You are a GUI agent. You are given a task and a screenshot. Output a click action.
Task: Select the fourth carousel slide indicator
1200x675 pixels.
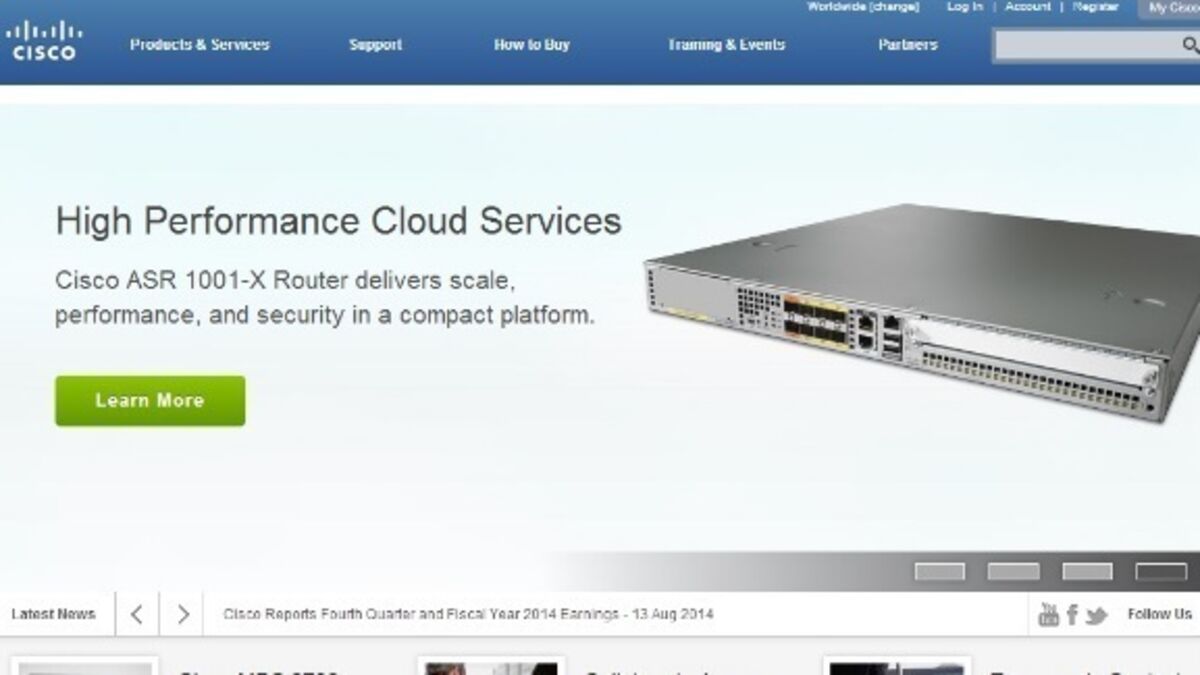coord(1161,571)
